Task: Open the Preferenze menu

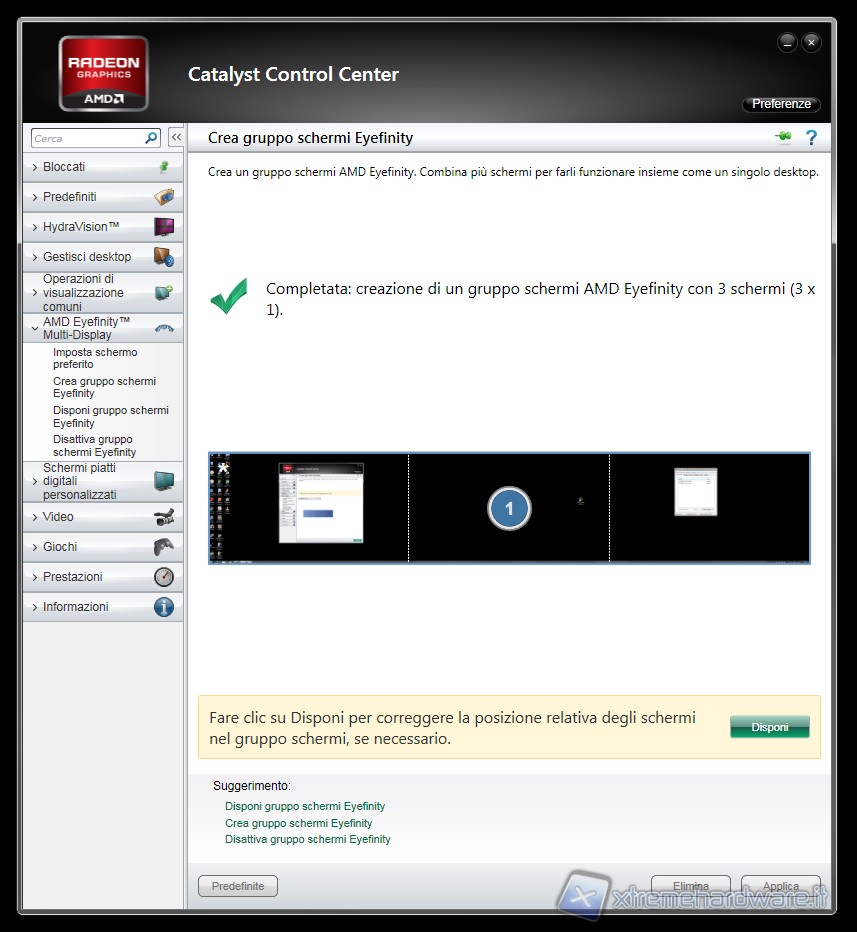Action: [781, 104]
